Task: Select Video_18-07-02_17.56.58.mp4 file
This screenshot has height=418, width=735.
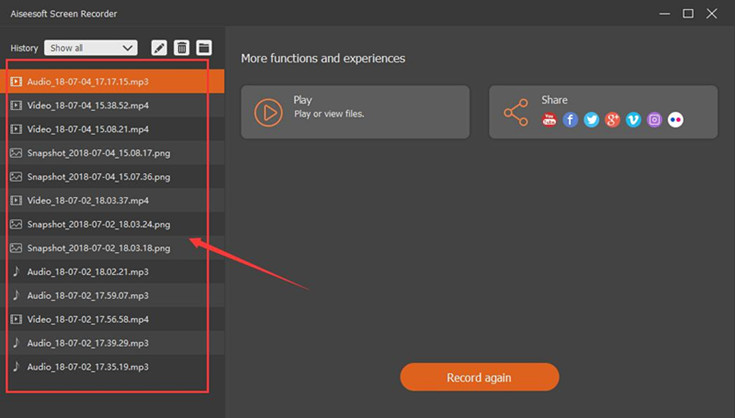Action: click(112, 319)
